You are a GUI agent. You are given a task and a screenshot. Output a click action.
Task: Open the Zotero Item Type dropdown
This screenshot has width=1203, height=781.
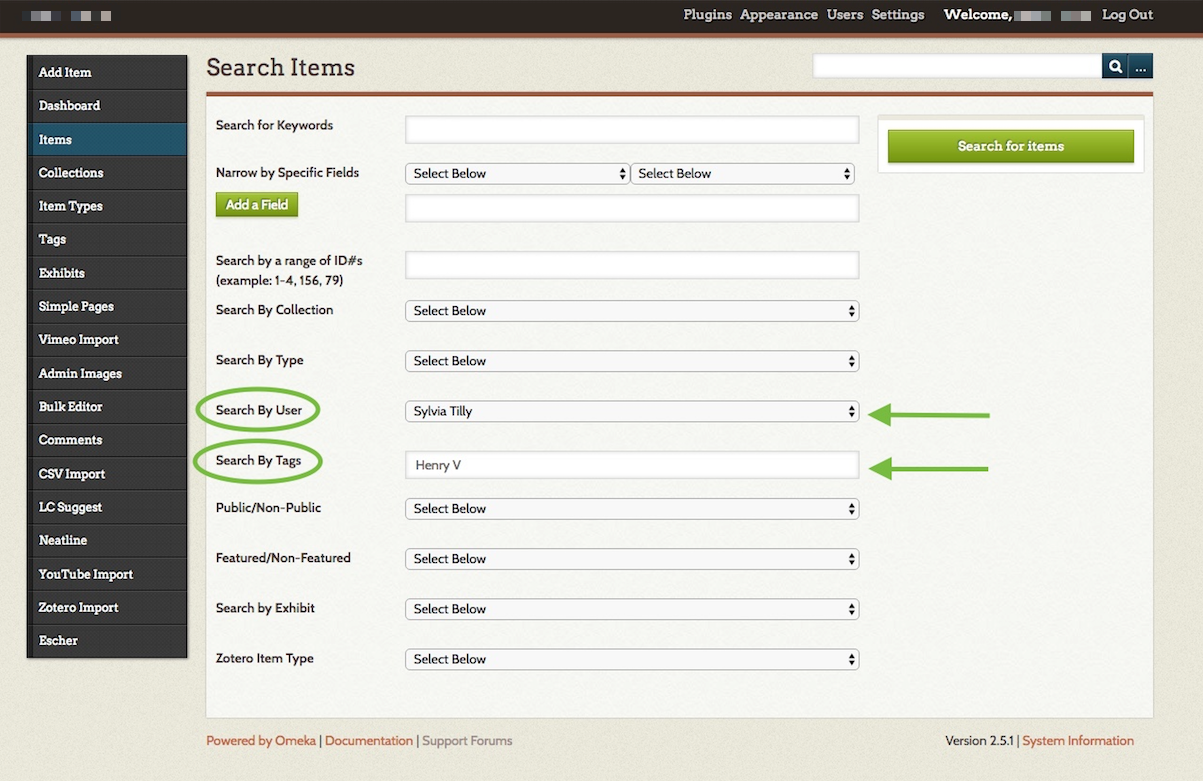(x=632, y=659)
